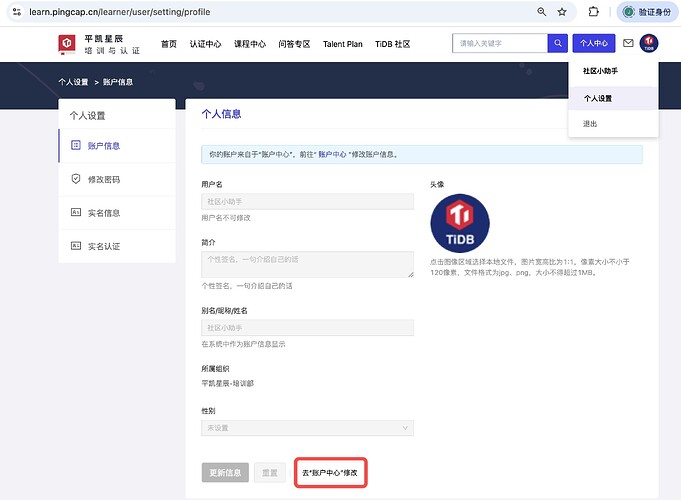Open 问答专区 in navigation
Image resolution: width=681 pixels, height=500 pixels.
pyautogui.click(x=294, y=44)
